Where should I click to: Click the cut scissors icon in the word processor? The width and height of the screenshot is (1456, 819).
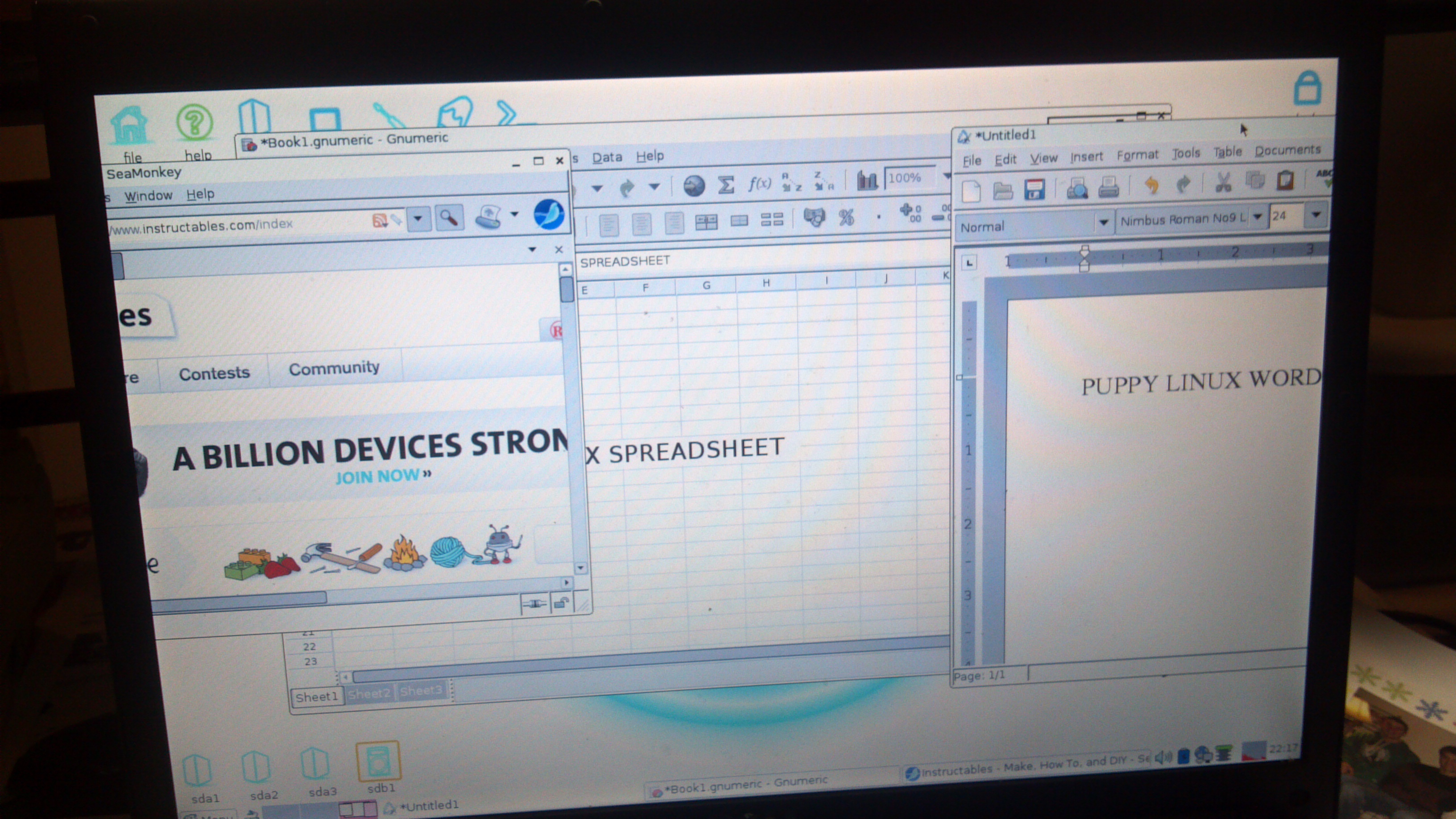[1223, 182]
